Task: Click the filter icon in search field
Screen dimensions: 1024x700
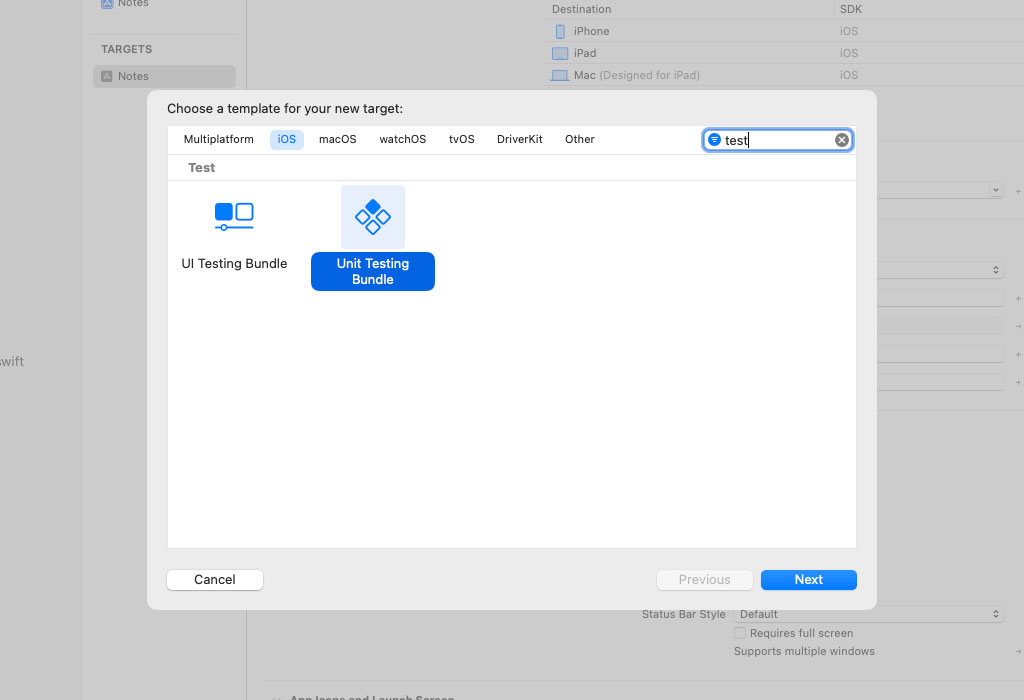Action: [714, 140]
